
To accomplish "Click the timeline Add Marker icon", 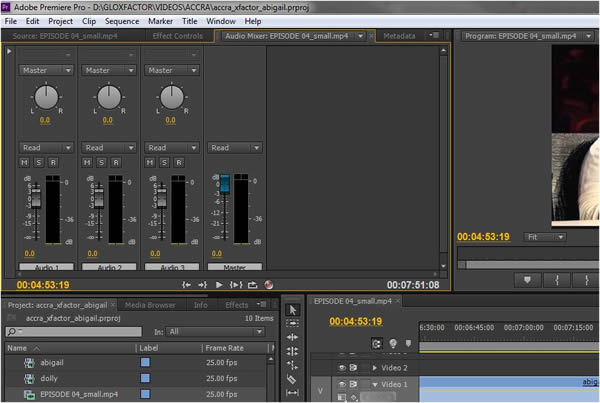I will point(408,343).
